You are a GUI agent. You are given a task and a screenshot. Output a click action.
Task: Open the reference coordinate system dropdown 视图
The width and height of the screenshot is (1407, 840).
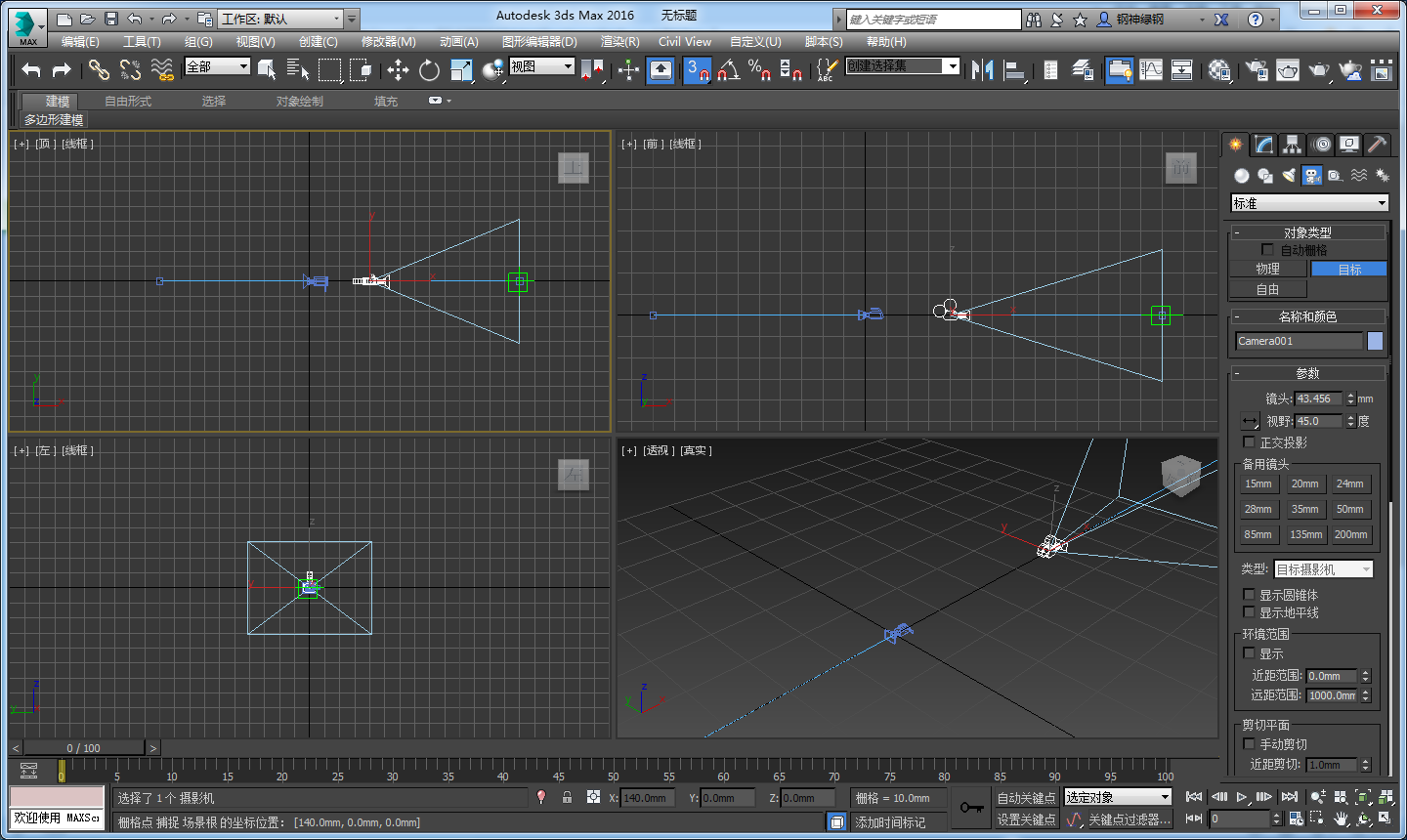click(541, 66)
